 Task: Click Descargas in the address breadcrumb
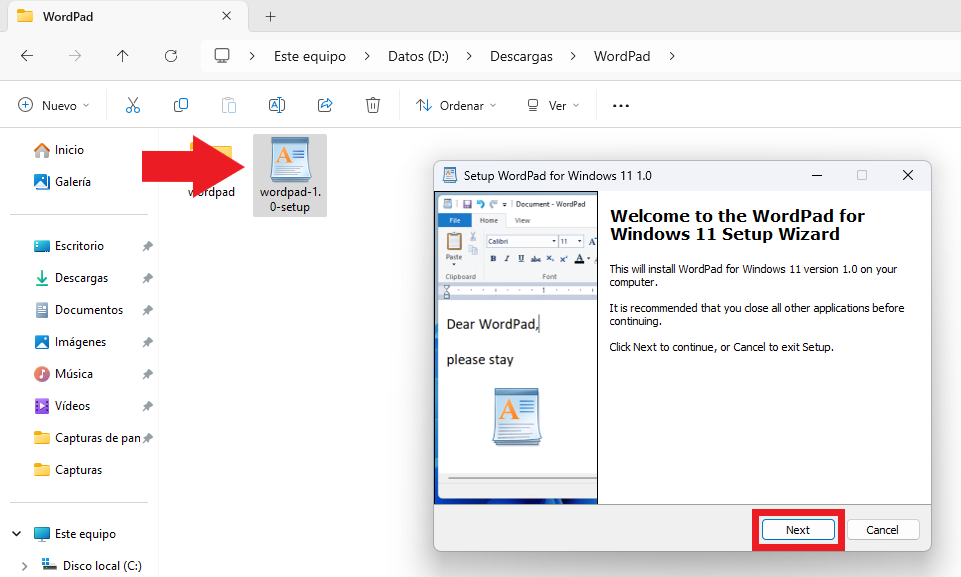coord(521,56)
